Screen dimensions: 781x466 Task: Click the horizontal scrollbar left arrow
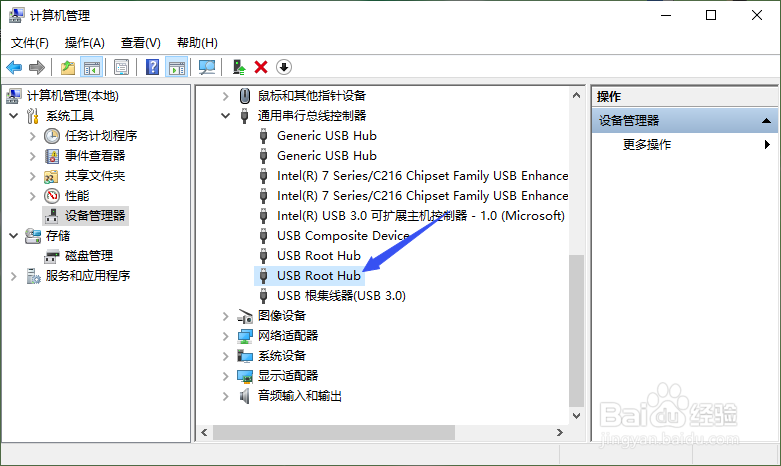(x=204, y=432)
